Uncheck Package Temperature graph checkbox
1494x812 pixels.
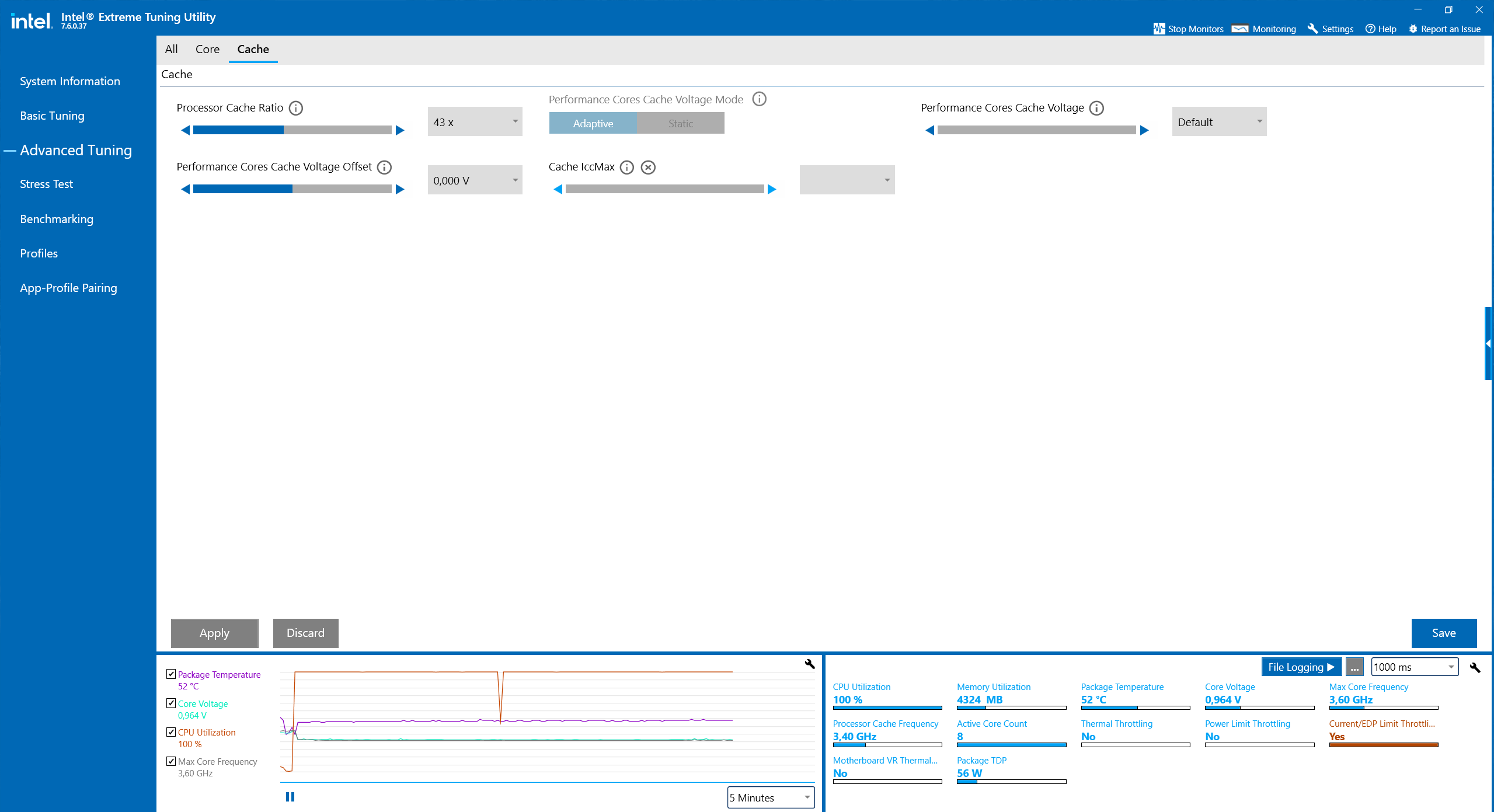[171, 674]
